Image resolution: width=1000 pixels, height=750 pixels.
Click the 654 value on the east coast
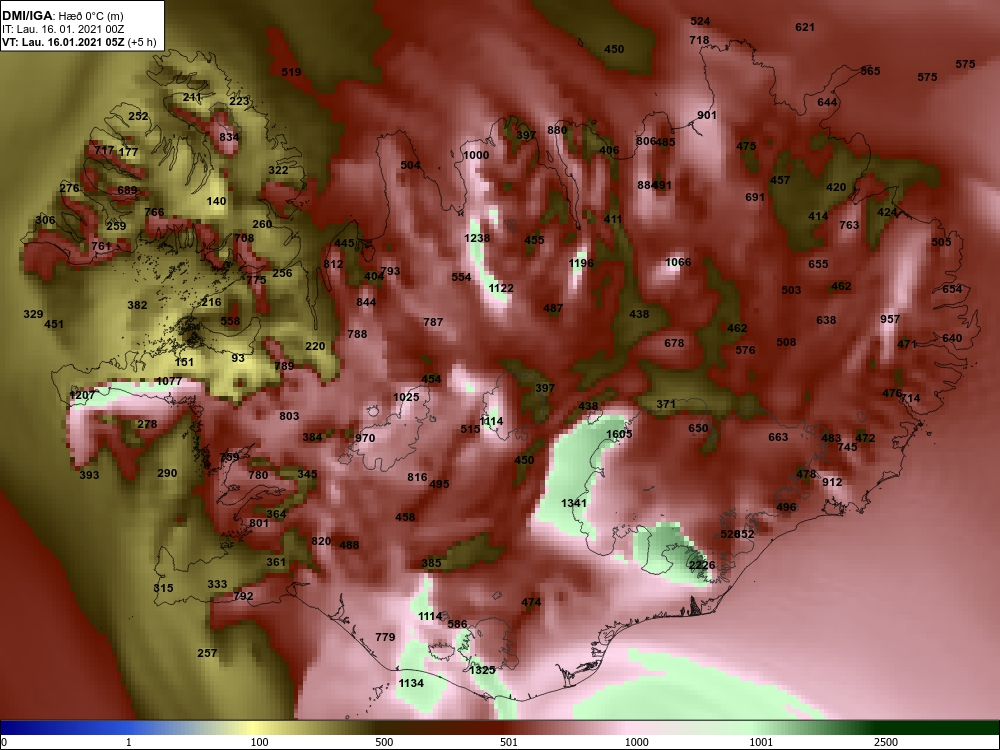coord(952,289)
